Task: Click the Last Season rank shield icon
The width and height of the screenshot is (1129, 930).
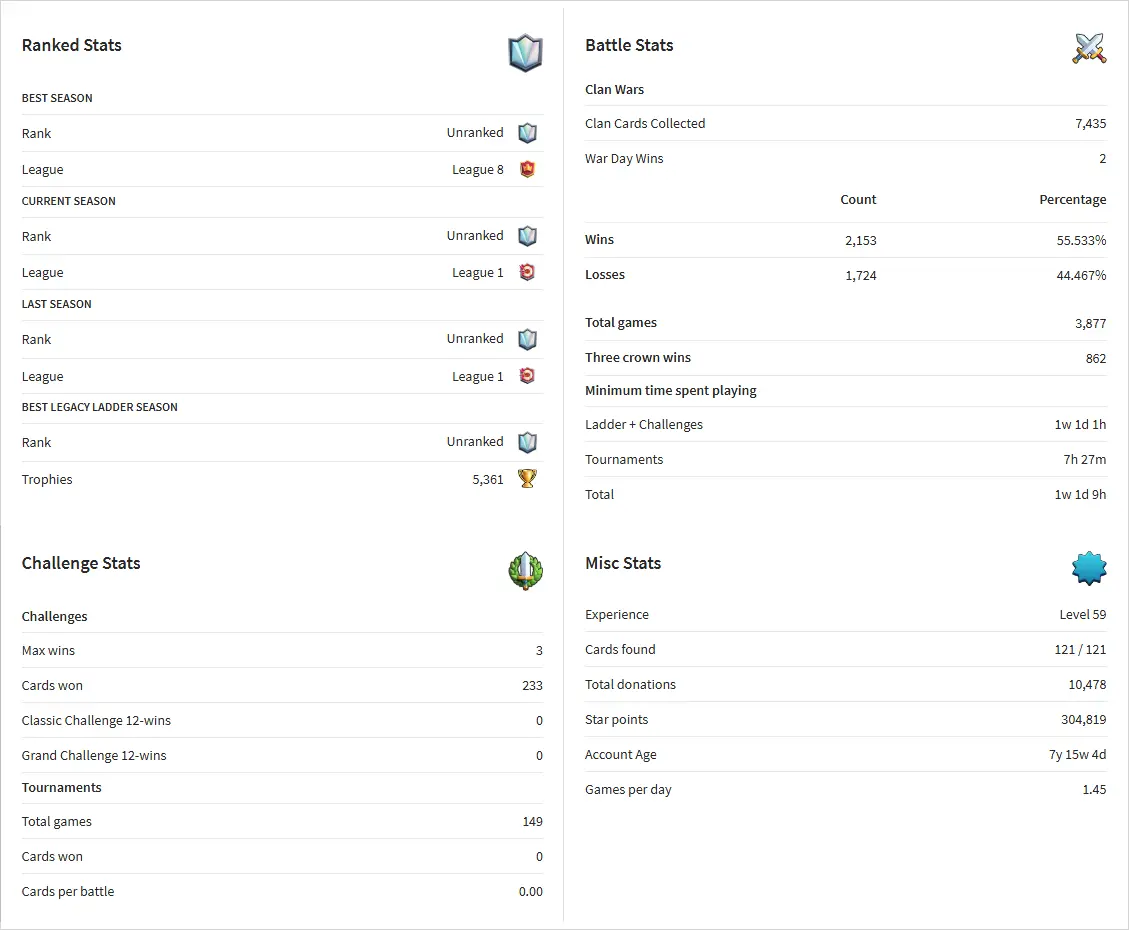Action: pos(527,339)
